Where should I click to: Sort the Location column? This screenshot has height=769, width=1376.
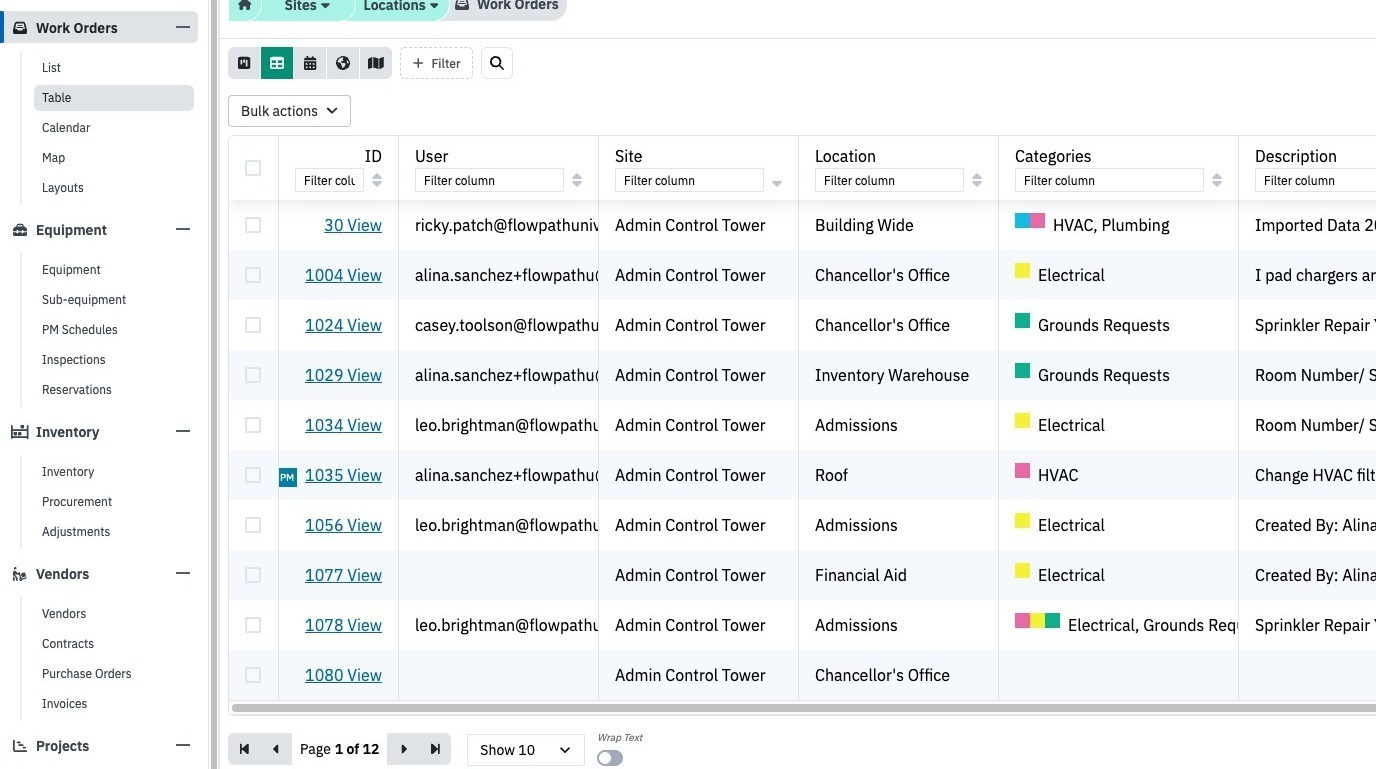click(x=977, y=181)
